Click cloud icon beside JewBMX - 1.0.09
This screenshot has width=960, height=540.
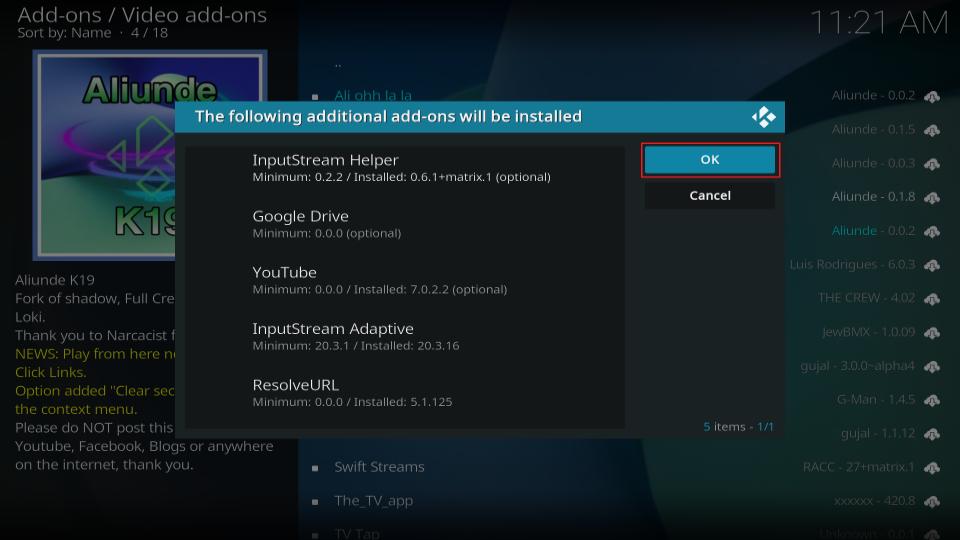[932, 332]
